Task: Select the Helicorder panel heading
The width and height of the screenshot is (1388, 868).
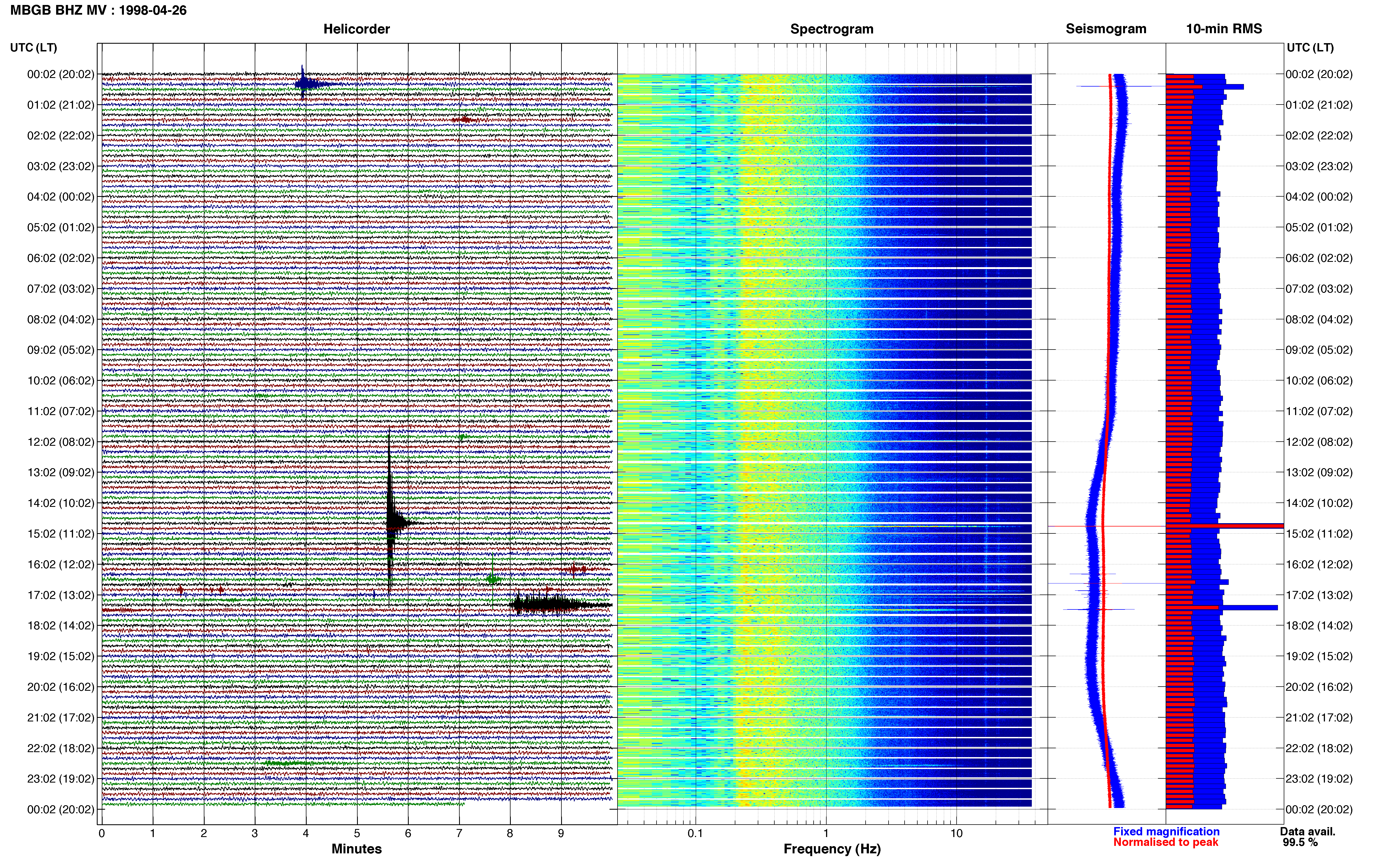Action: [x=356, y=29]
